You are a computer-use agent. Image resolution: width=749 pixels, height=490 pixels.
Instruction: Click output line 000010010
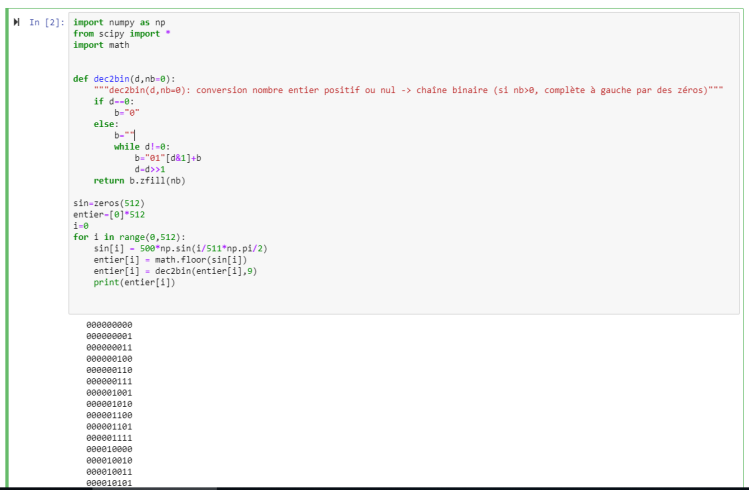109,460
